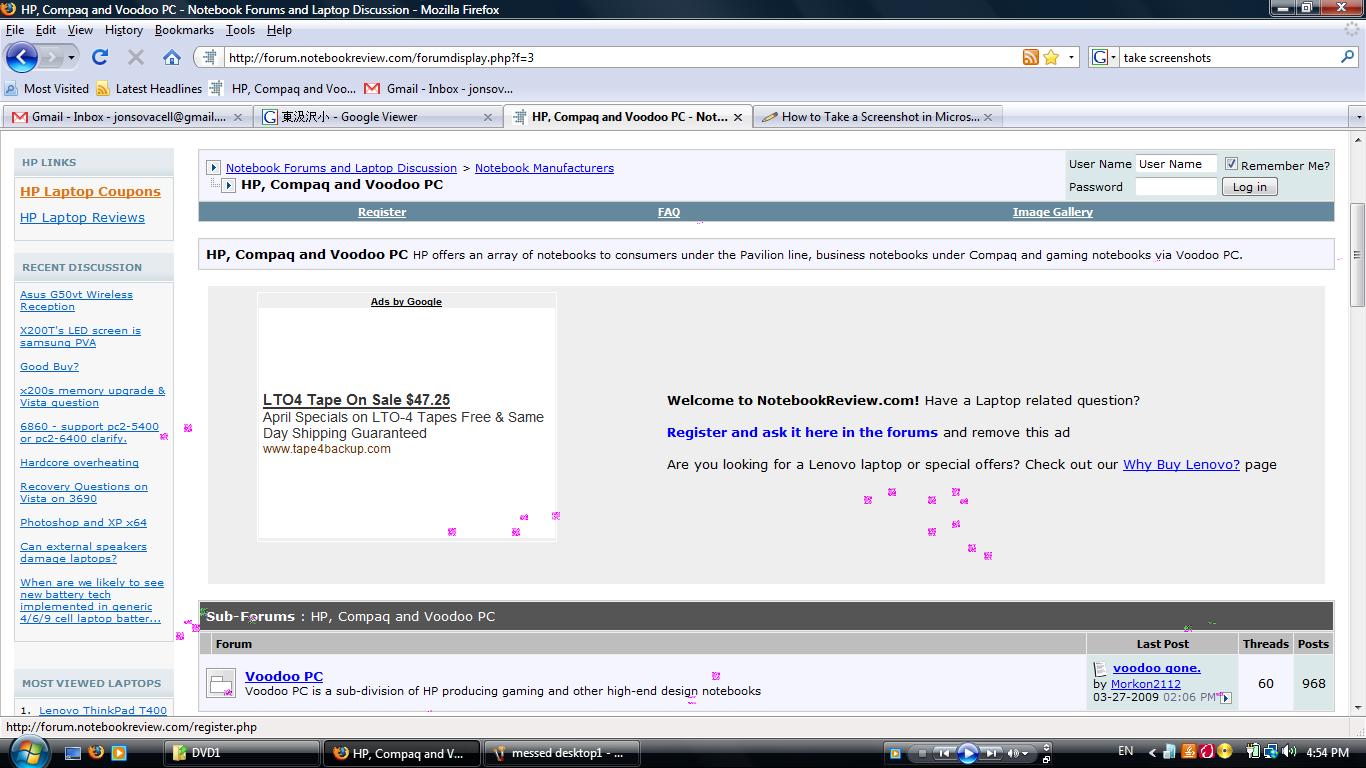Open the Bookmarks menu

pos(184,30)
